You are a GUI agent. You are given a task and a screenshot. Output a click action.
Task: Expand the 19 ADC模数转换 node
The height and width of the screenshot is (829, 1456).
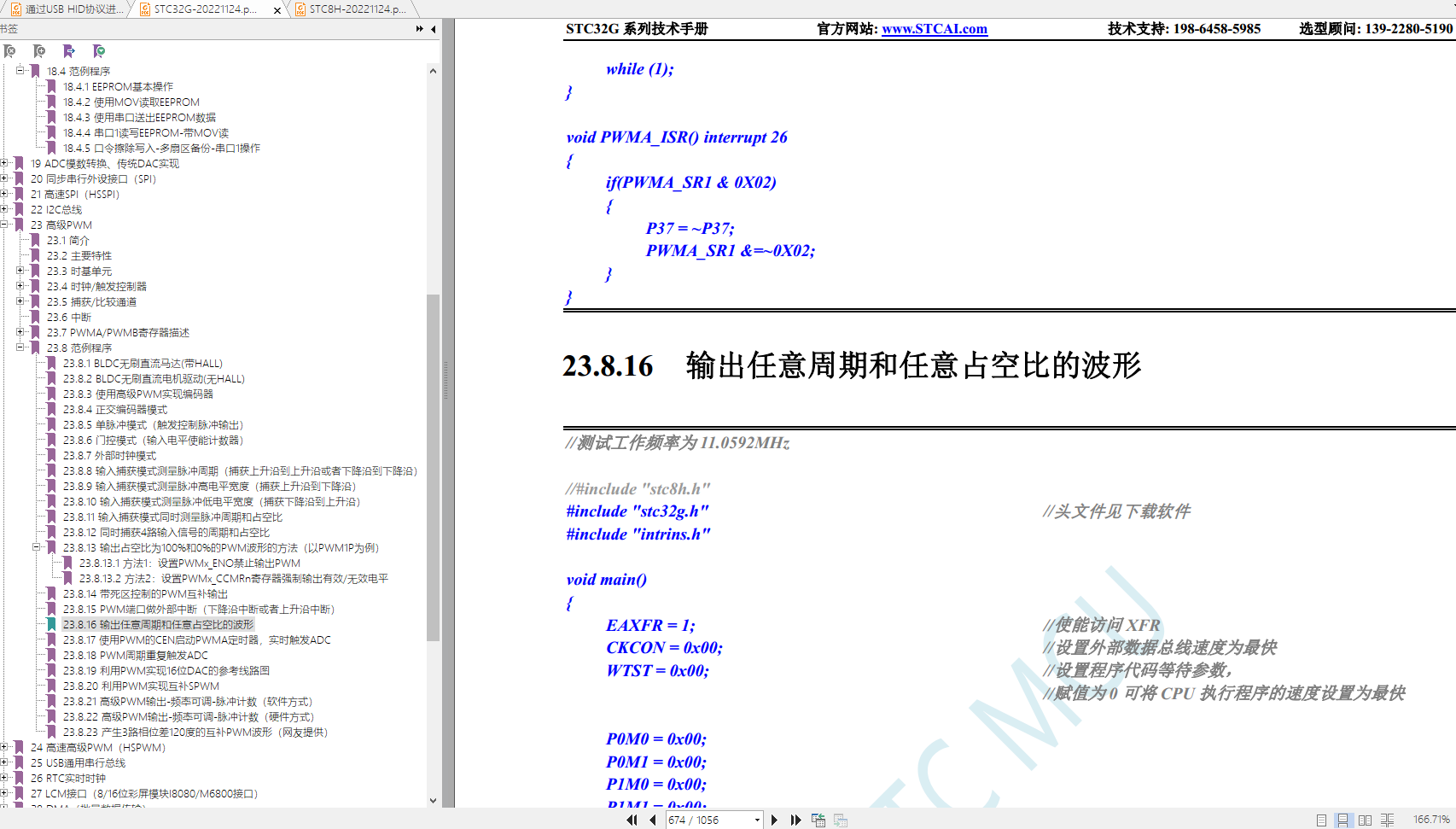point(4,163)
